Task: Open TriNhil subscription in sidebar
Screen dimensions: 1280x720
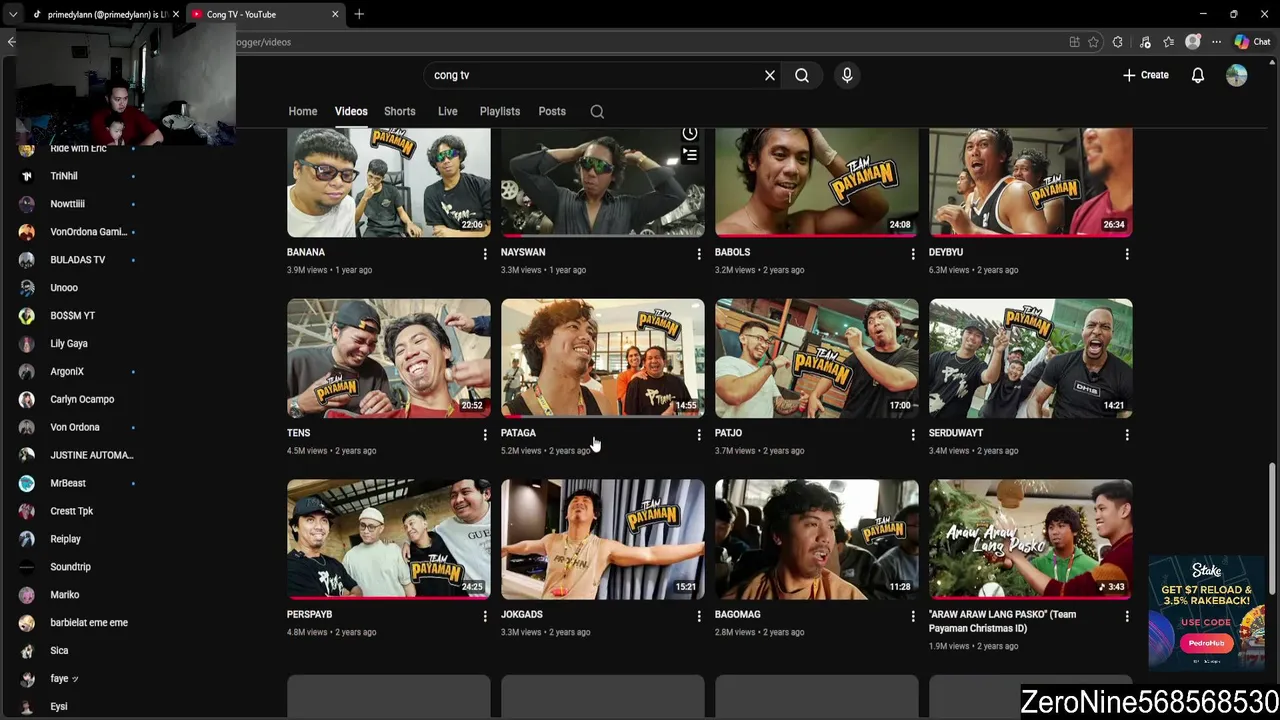Action: pos(64,176)
